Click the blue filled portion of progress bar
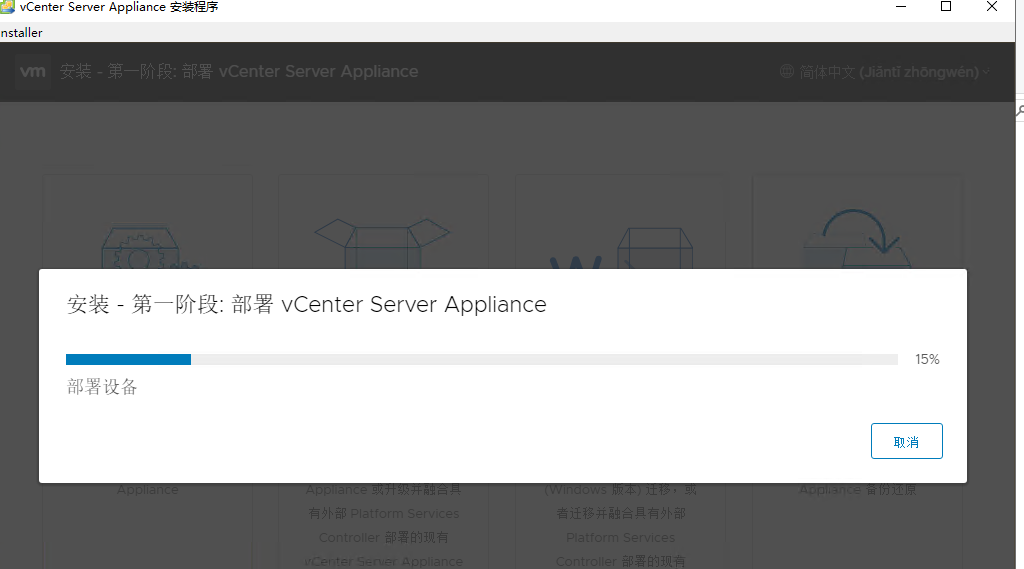 [128, 359]
